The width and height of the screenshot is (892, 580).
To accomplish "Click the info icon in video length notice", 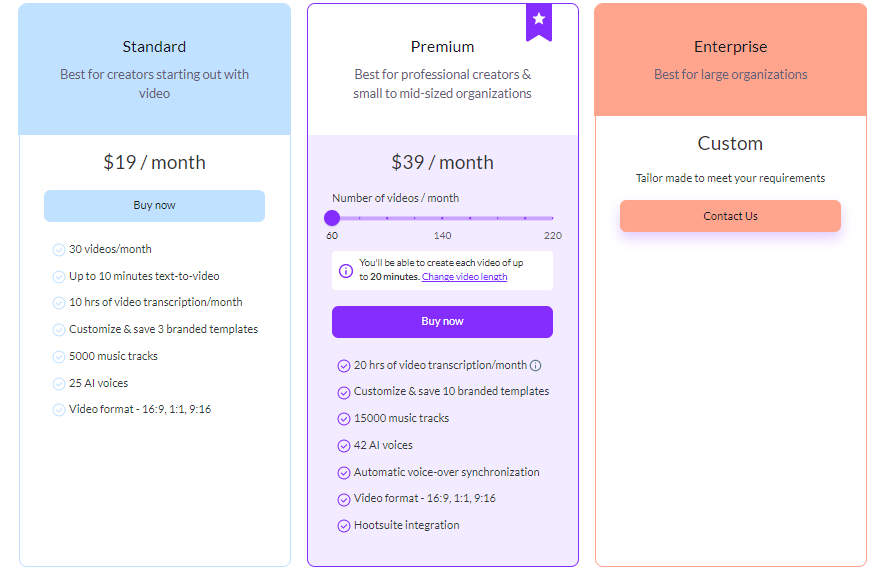I will tap(346, 271).
